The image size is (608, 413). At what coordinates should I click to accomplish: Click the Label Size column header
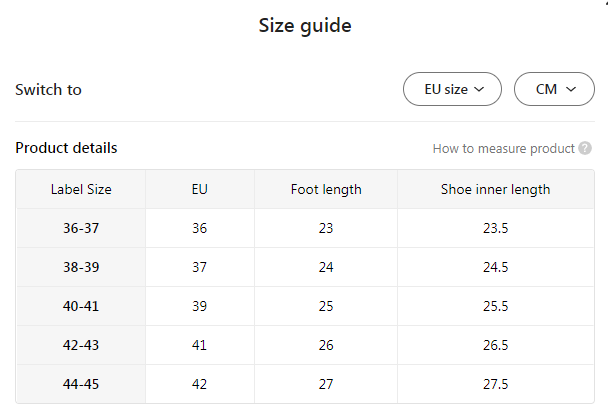click(x=81, y=189)
